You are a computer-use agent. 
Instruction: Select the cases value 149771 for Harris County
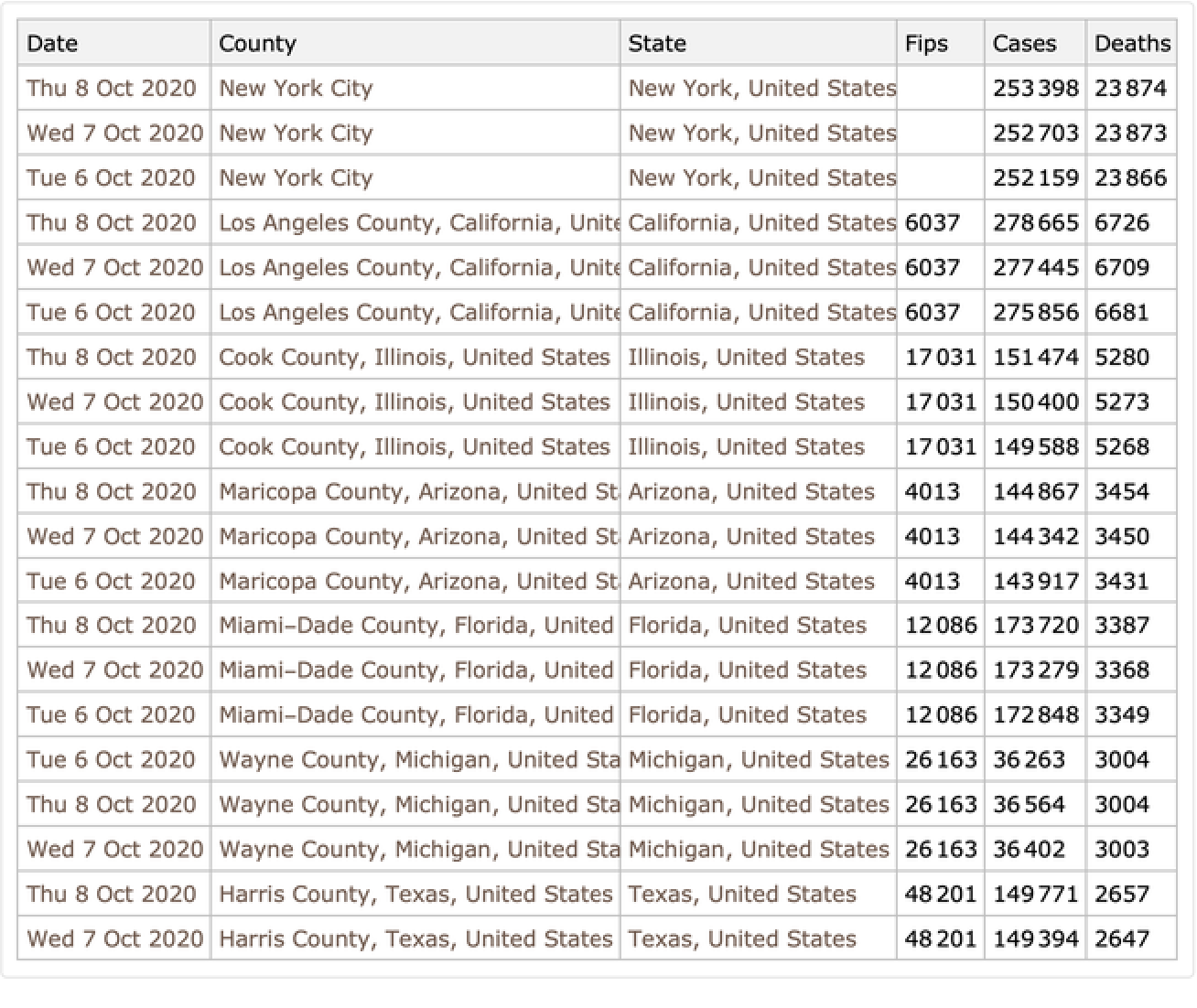(1036, 895)
